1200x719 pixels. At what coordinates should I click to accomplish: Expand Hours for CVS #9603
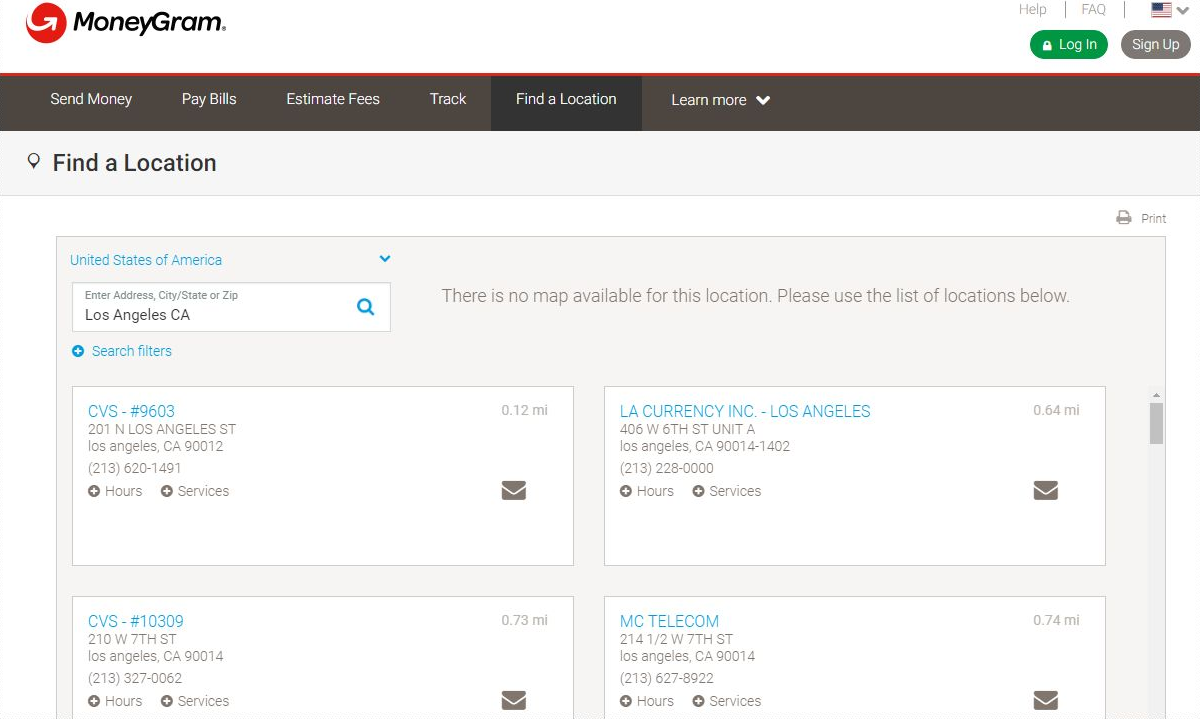click(115, 491)
